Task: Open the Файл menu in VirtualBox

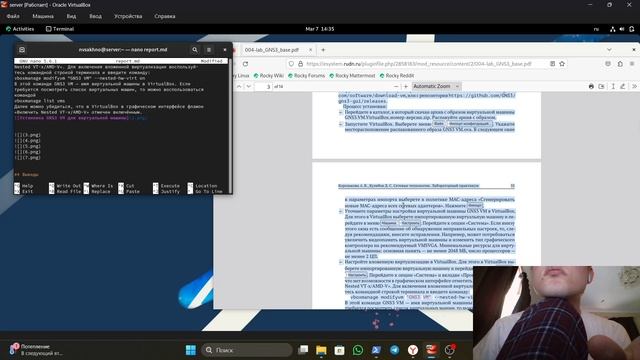Action: pos(13,16)
